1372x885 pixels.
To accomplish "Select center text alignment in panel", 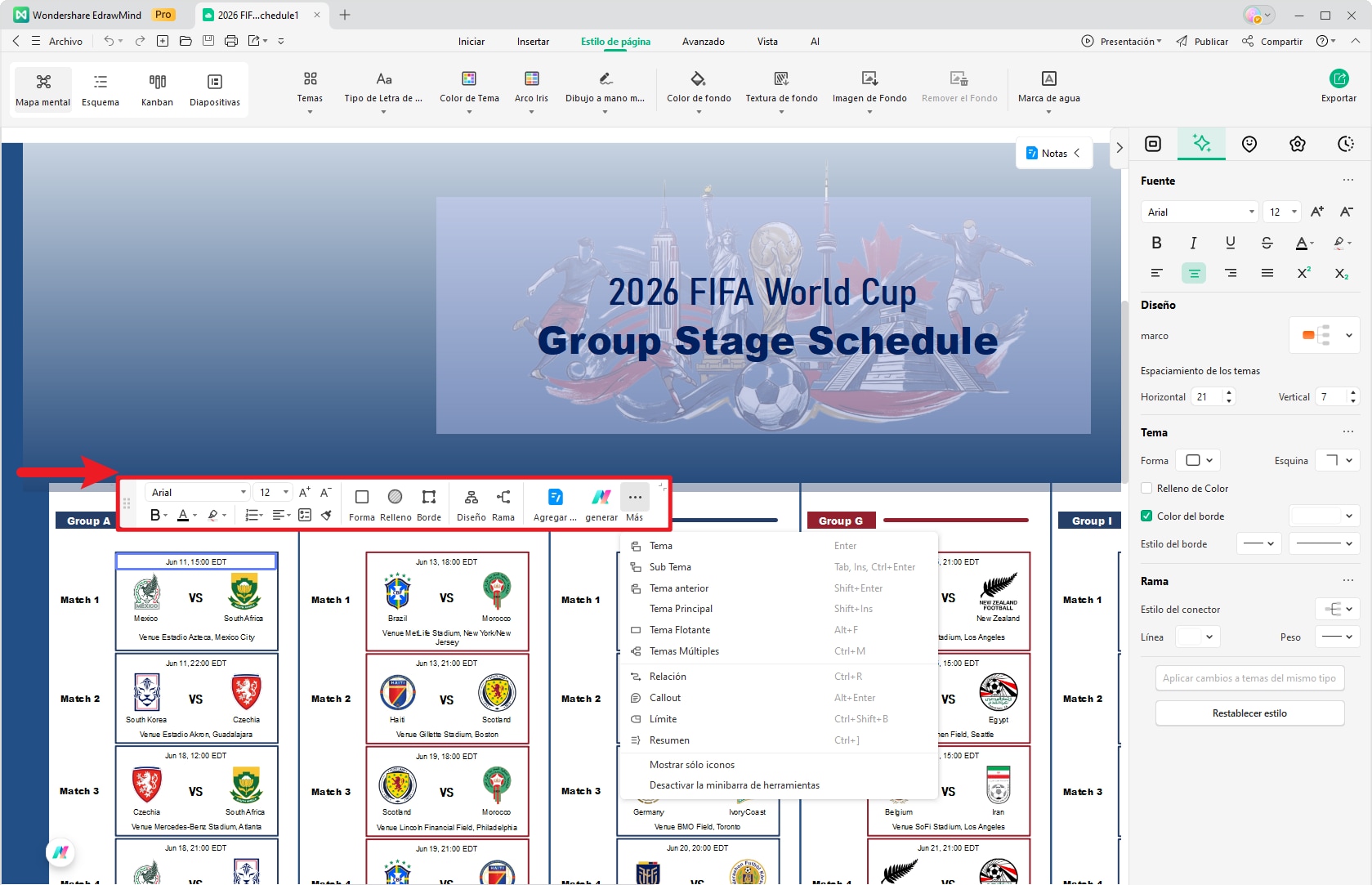I will click(x=1194, y=273).
